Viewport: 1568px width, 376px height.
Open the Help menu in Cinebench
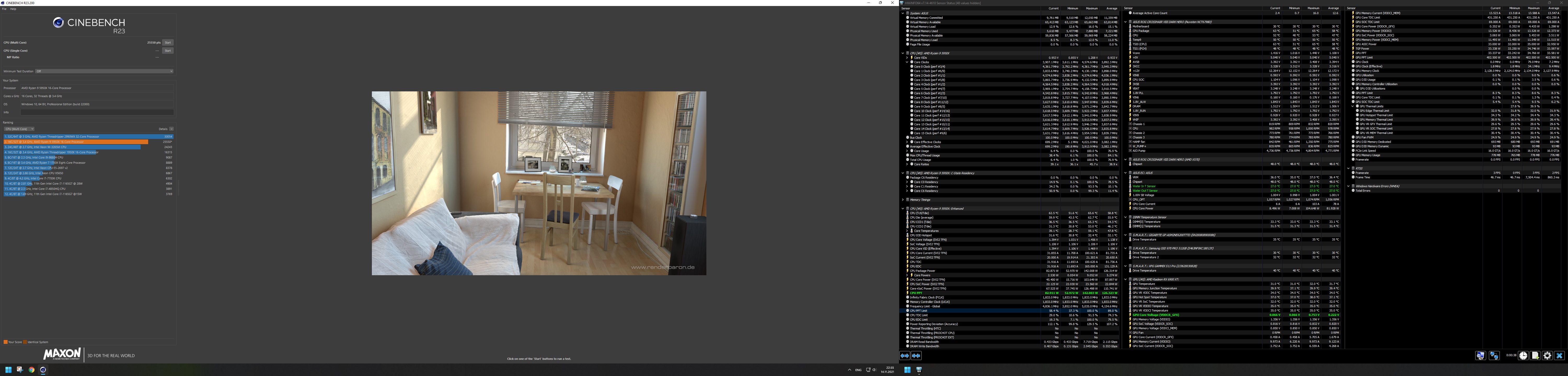13,9
